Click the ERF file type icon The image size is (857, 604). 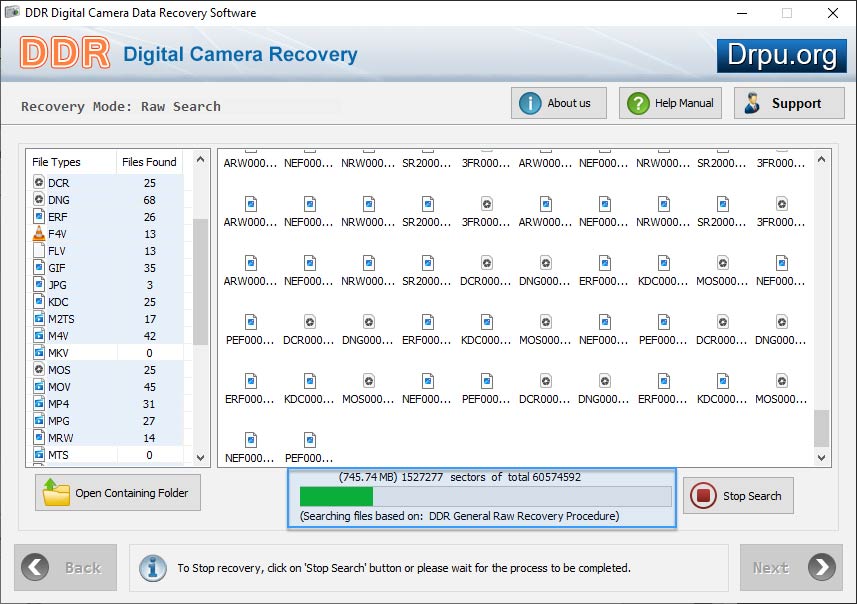(x=39, y=216)
